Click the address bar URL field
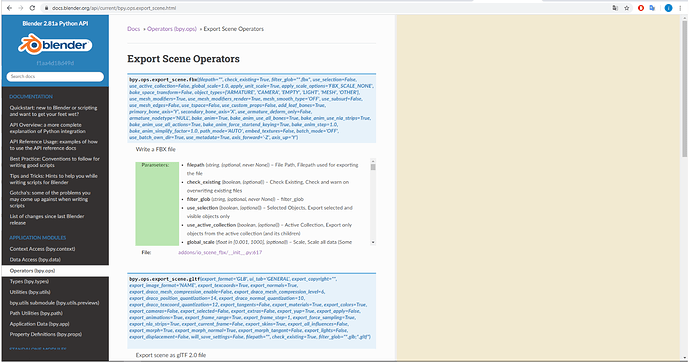Viewport: 690px width, 363px height. [x=326, y=8]
